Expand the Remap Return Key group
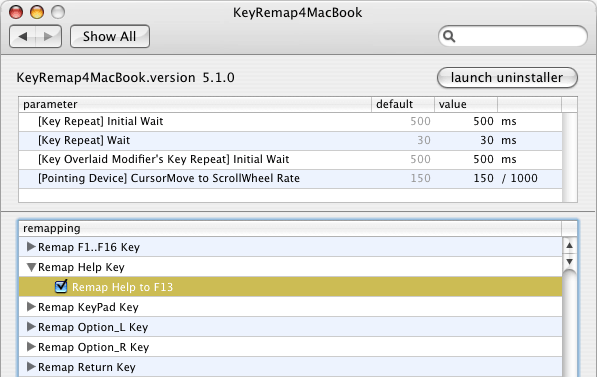Viewport: 597px width, 377px height. pos(31,366)
